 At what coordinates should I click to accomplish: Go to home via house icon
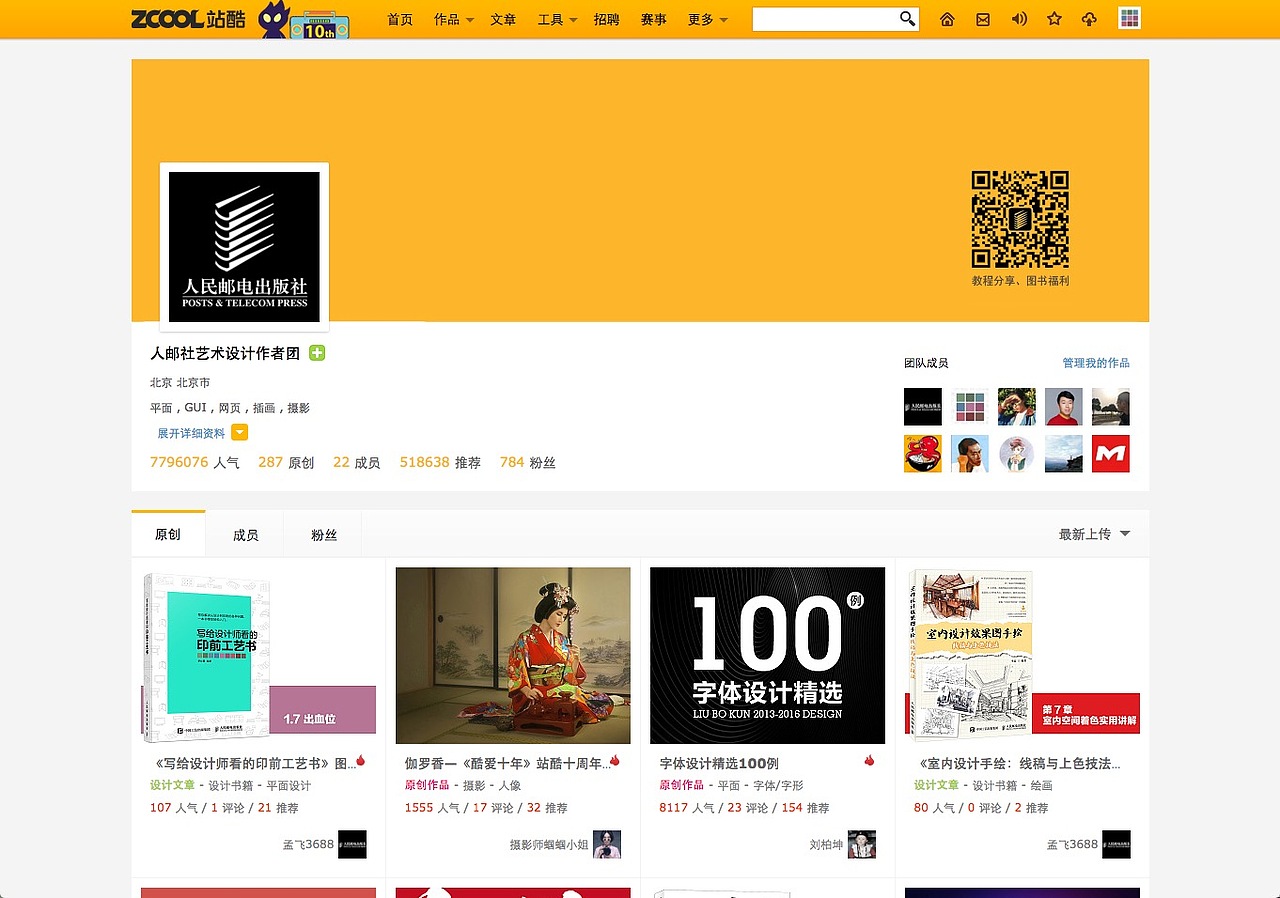pyautogui.click(x=947, y=19)
